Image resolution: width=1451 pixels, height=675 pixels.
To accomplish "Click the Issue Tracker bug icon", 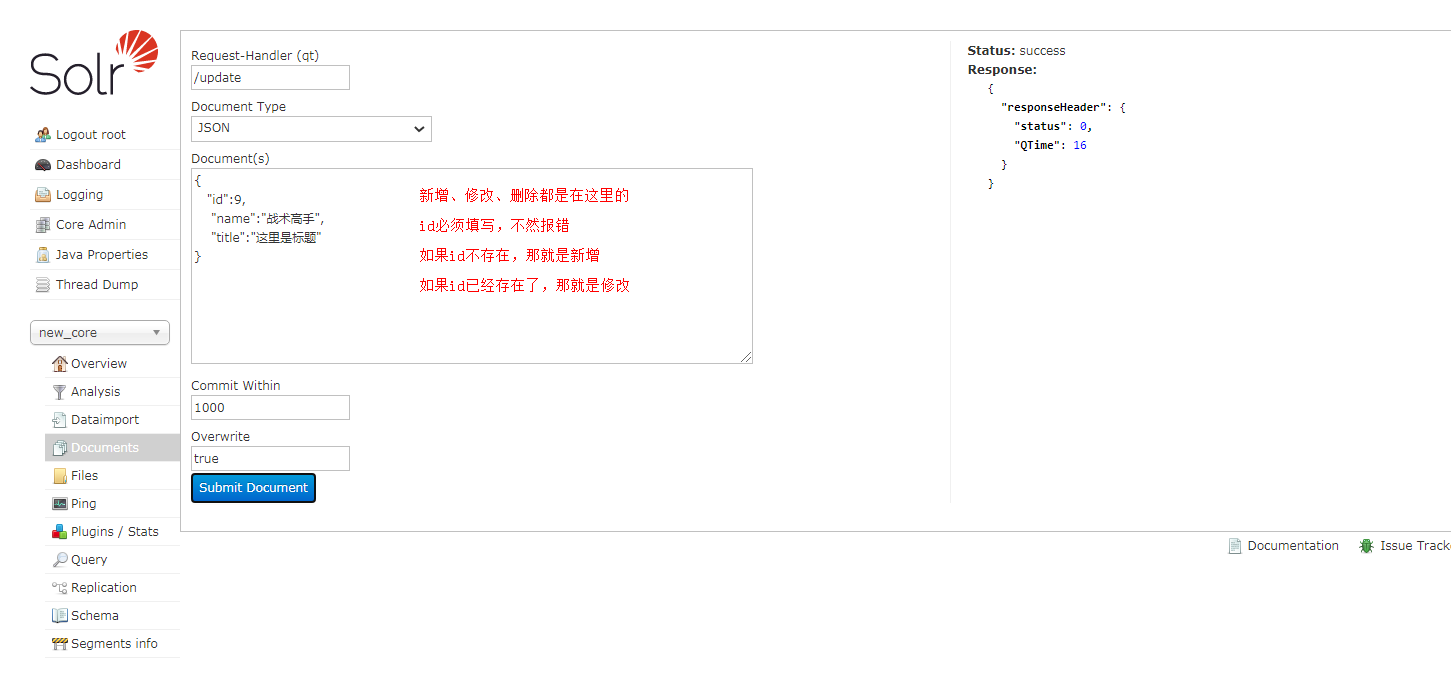I will coord(1366,546).
